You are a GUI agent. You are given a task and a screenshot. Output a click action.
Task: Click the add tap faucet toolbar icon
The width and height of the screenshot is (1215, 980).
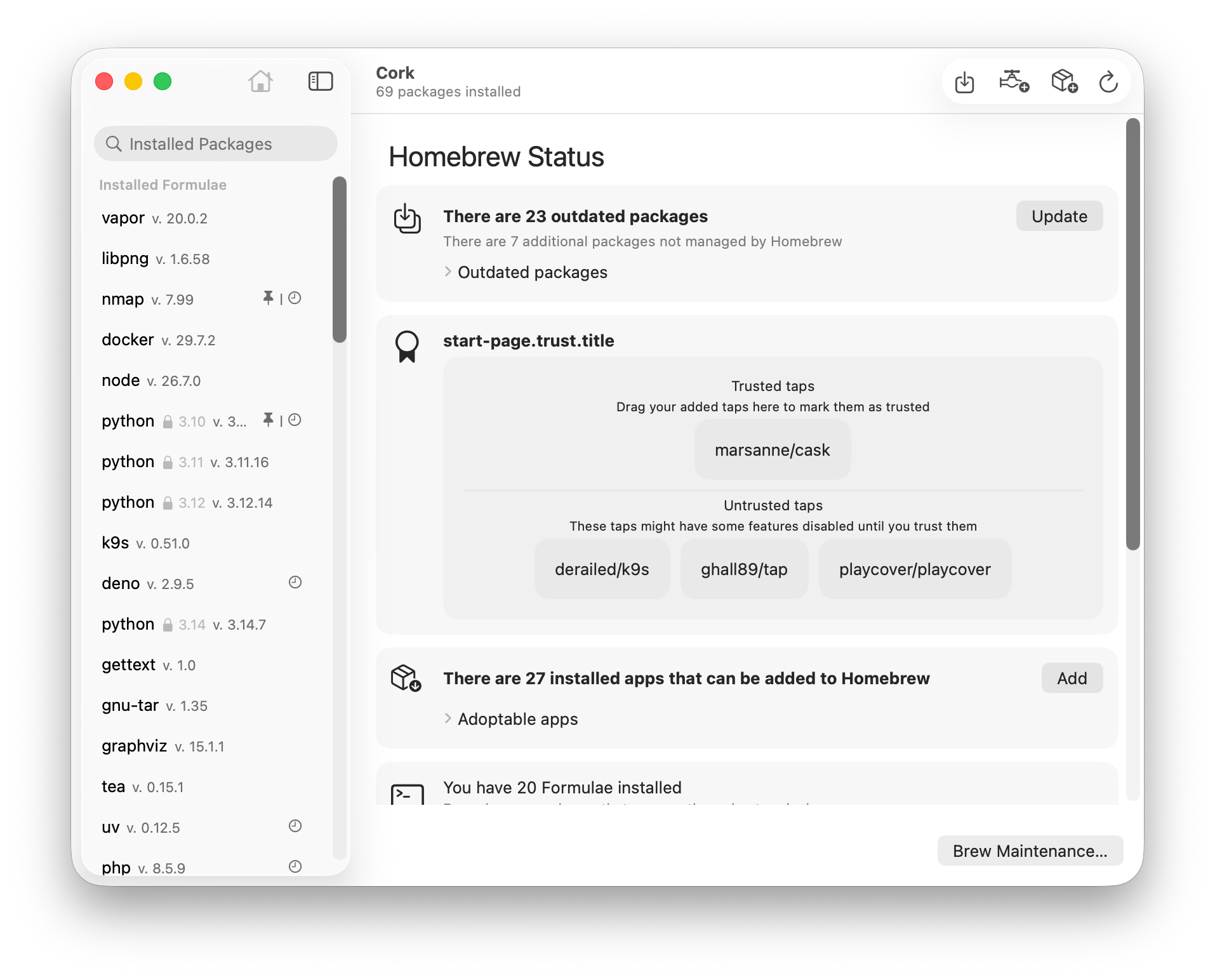pos(1014,82)
